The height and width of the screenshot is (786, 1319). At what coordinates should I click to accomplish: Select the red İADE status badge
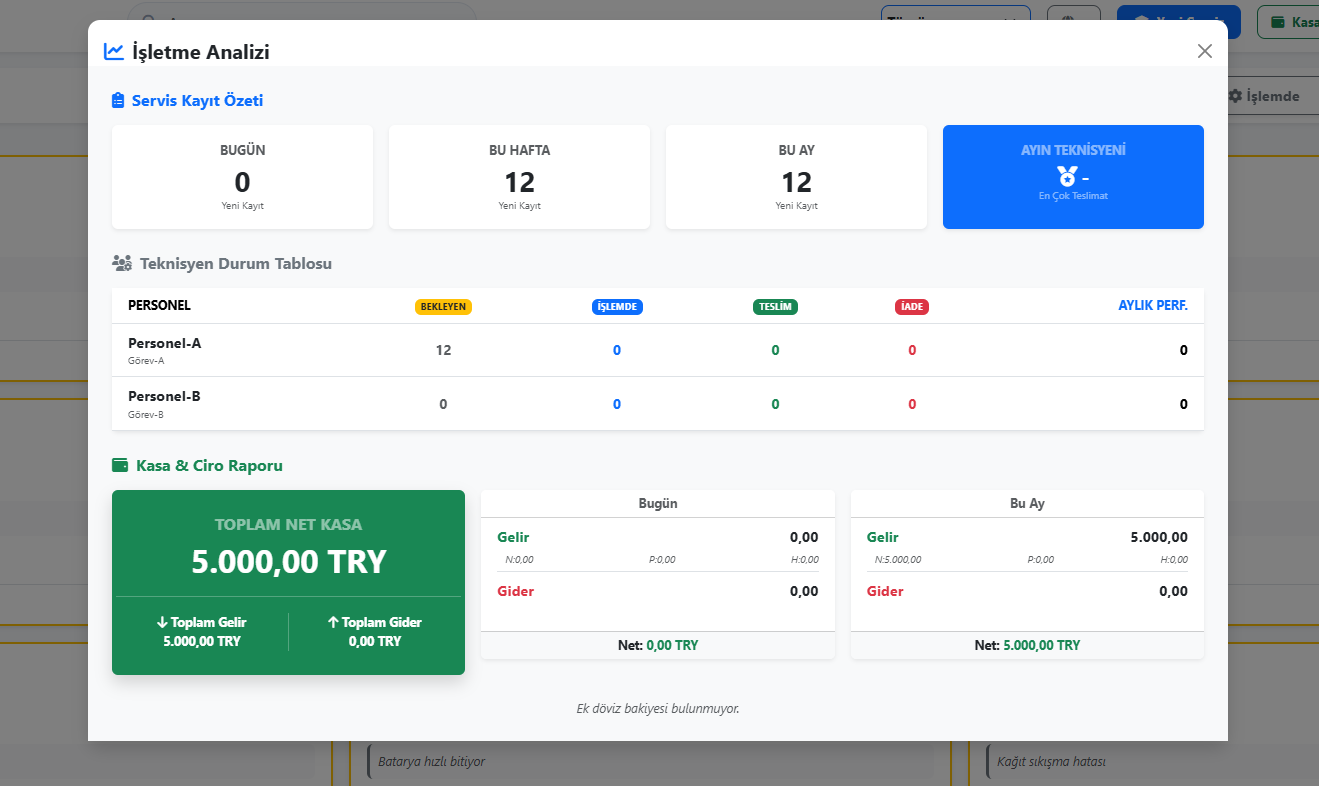(x=911, y=307)
